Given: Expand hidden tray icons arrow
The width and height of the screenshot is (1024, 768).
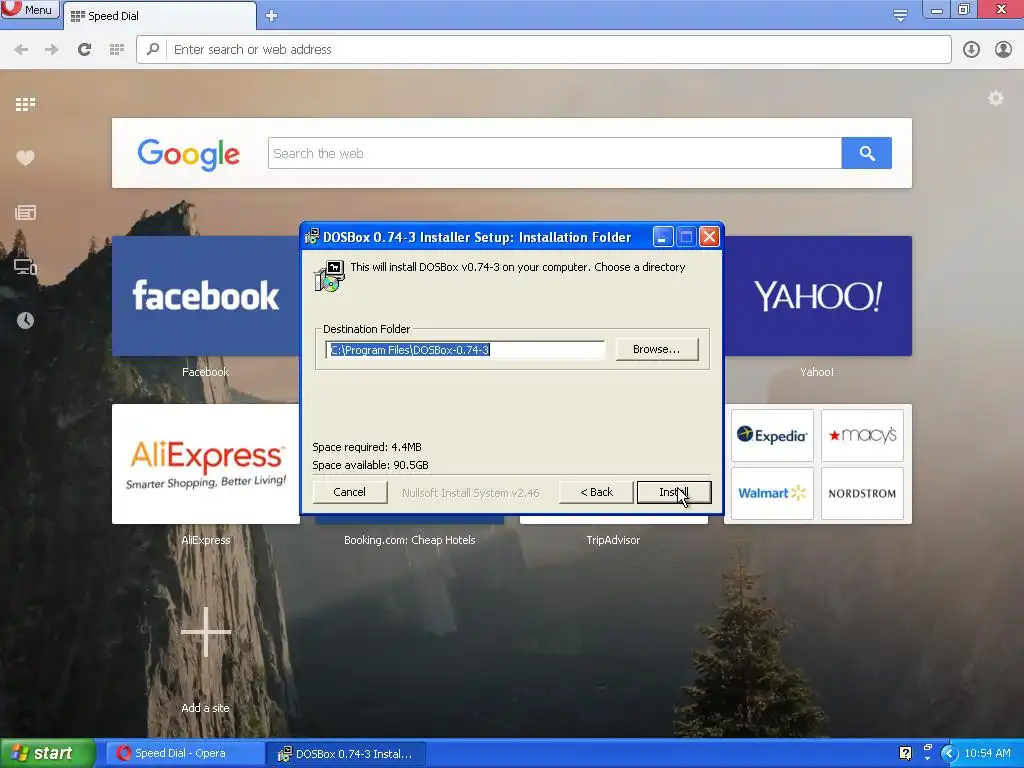Looking at the screenshot, I should [949, 754].
